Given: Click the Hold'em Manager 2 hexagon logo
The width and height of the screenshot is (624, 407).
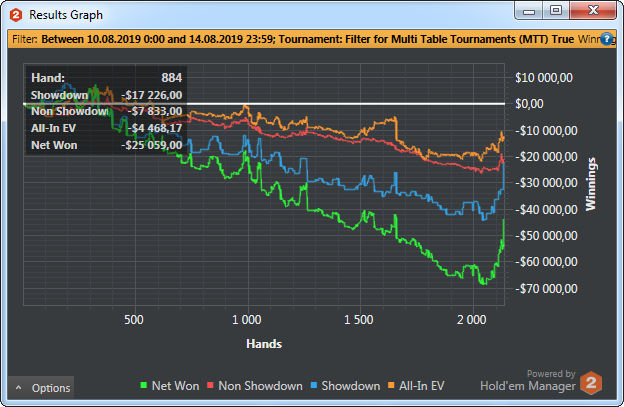Looking at the screenshot, I should (x=591, y=383).
